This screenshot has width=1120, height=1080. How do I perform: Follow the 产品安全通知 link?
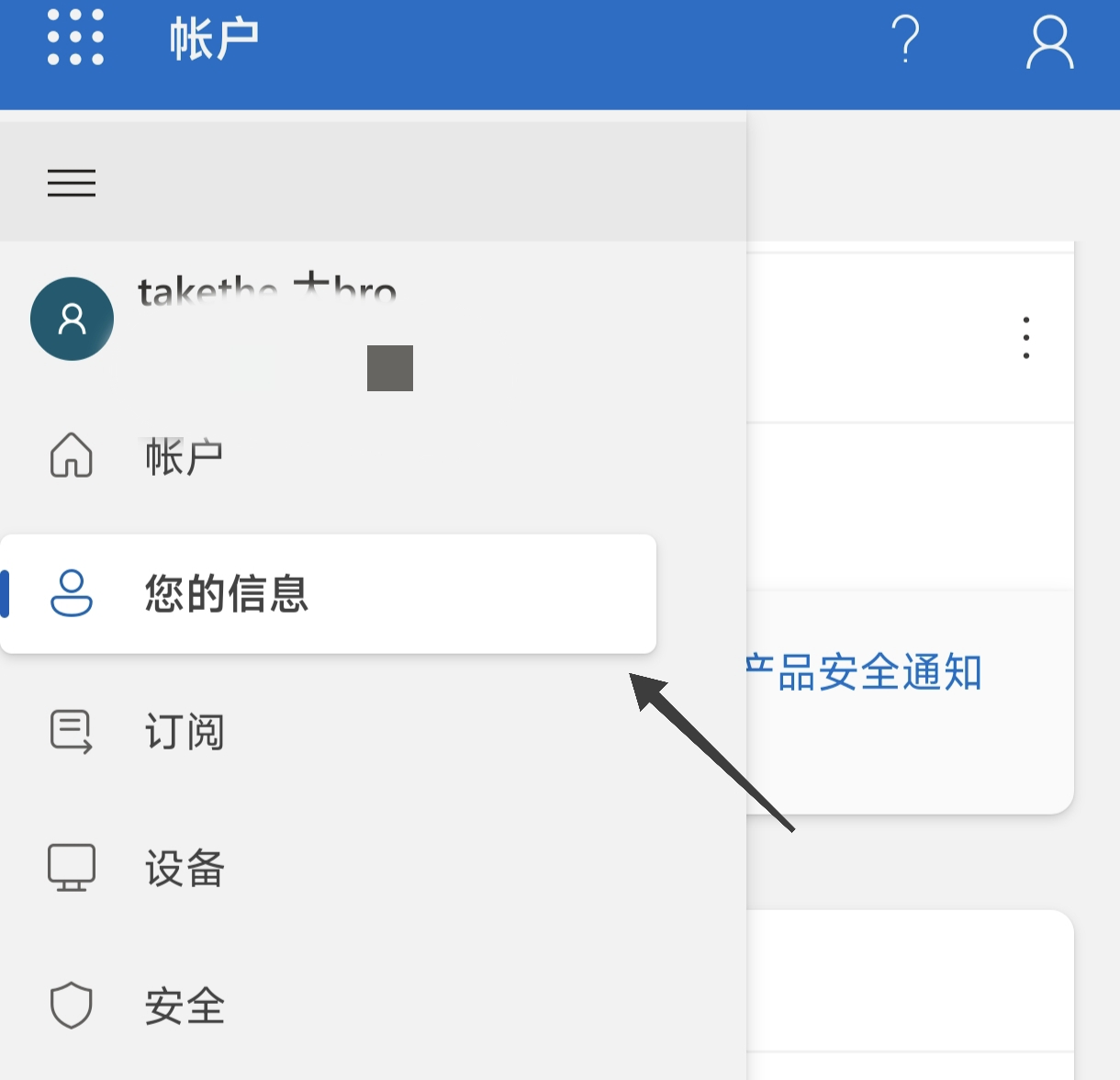(864, 672)
